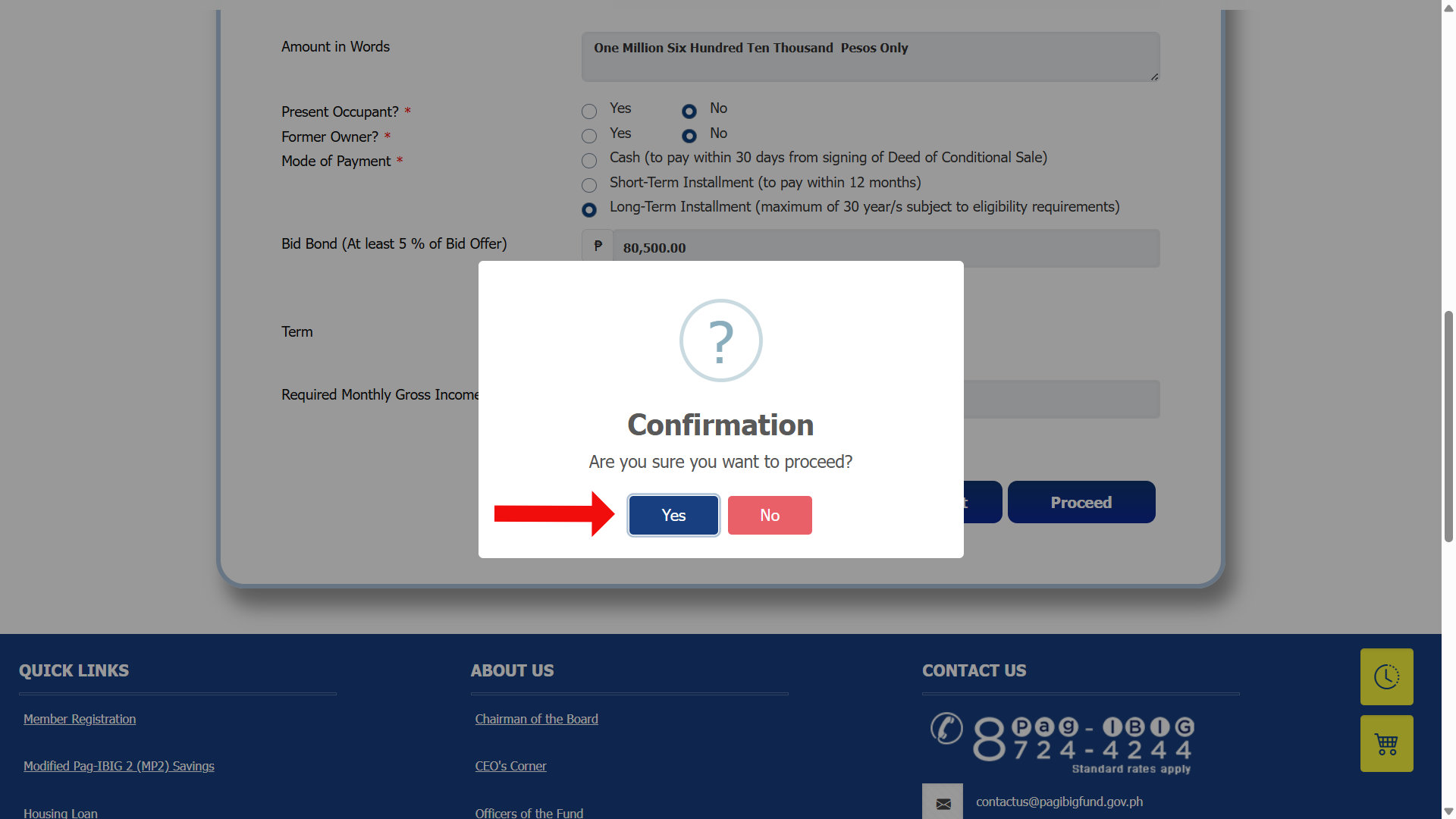Click the 'Are you sure you want to proceed?' text
The height and width of the screenshot is (819, 1456).
pyautogui.click(x=720, y=462)
